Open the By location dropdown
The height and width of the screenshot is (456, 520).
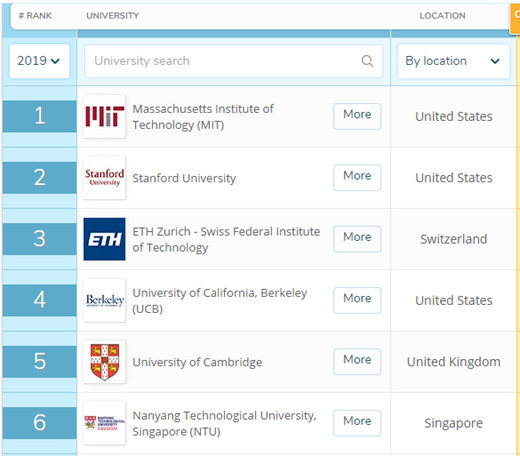tap(453, 61)
